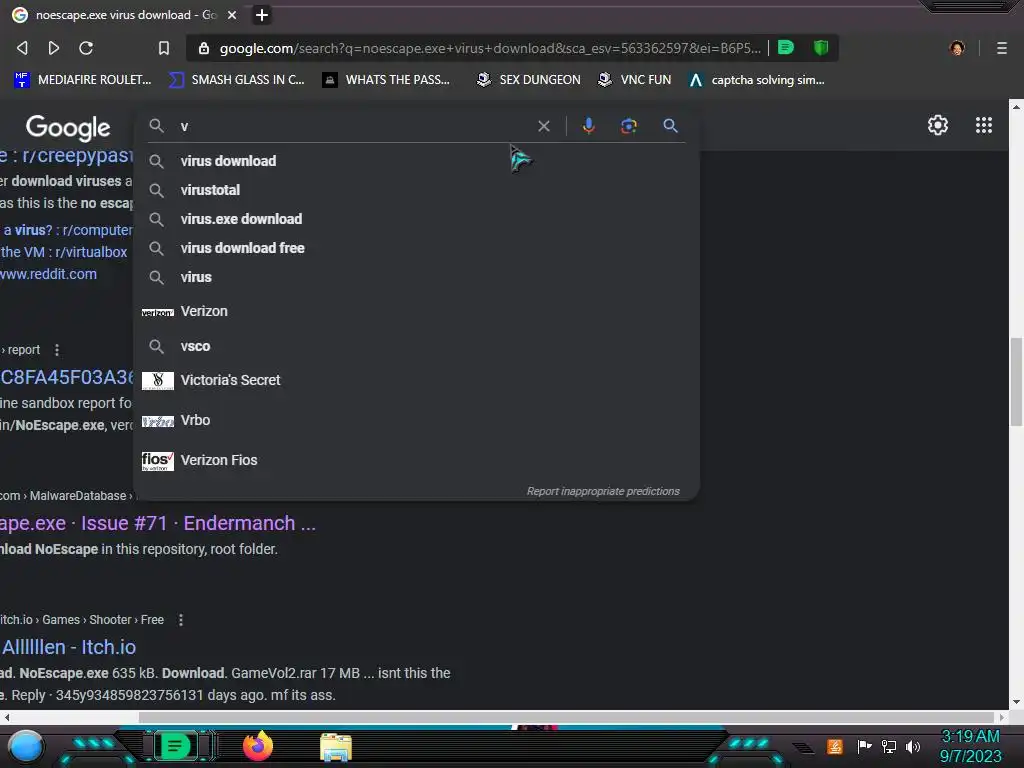Screen dimensions: 1024x768
Task: Go forward with the browser forward arrow
Action: 54,48
